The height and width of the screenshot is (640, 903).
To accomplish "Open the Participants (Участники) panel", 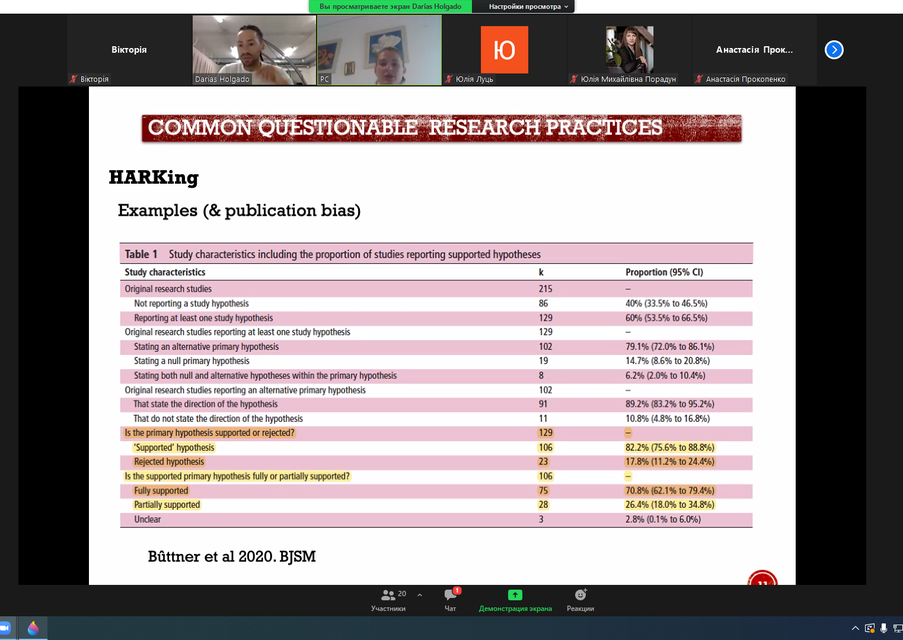I will click(x=388, y=599).
